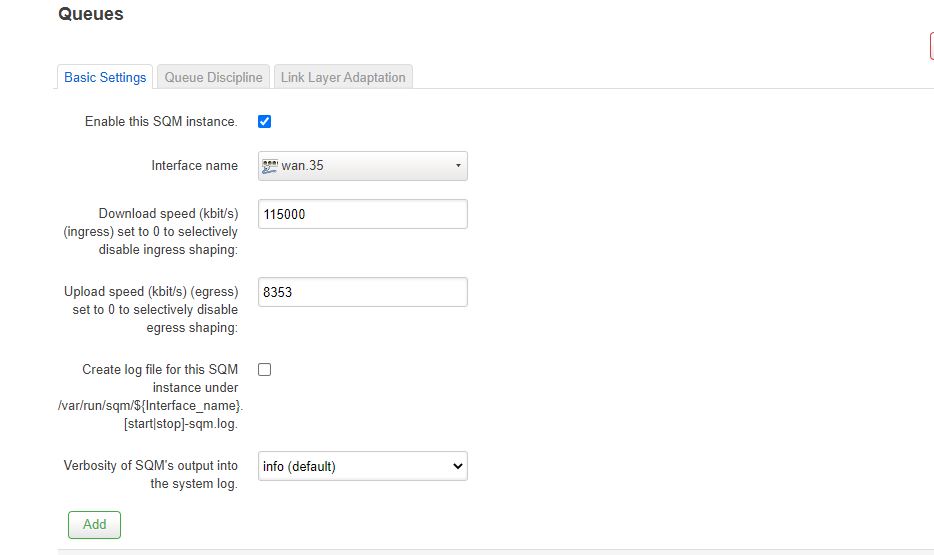
Task: Focus the Download speed field showing 115000
Action: tap(363, 214)
